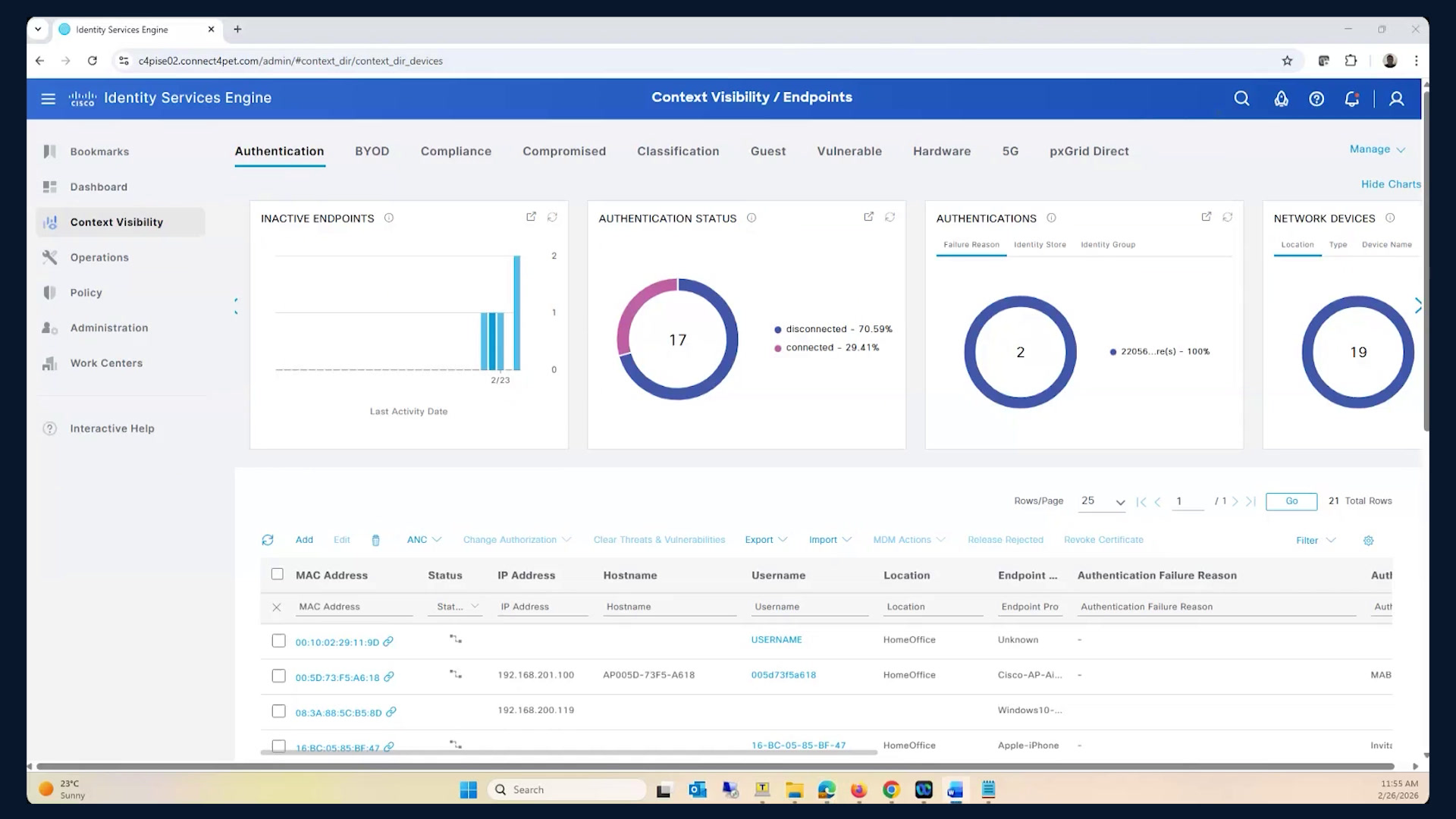The height and width of the screenshot is (819, 1456).
Task: Open the help question-mark icon in header
Action: click(x=1316, y=99)
